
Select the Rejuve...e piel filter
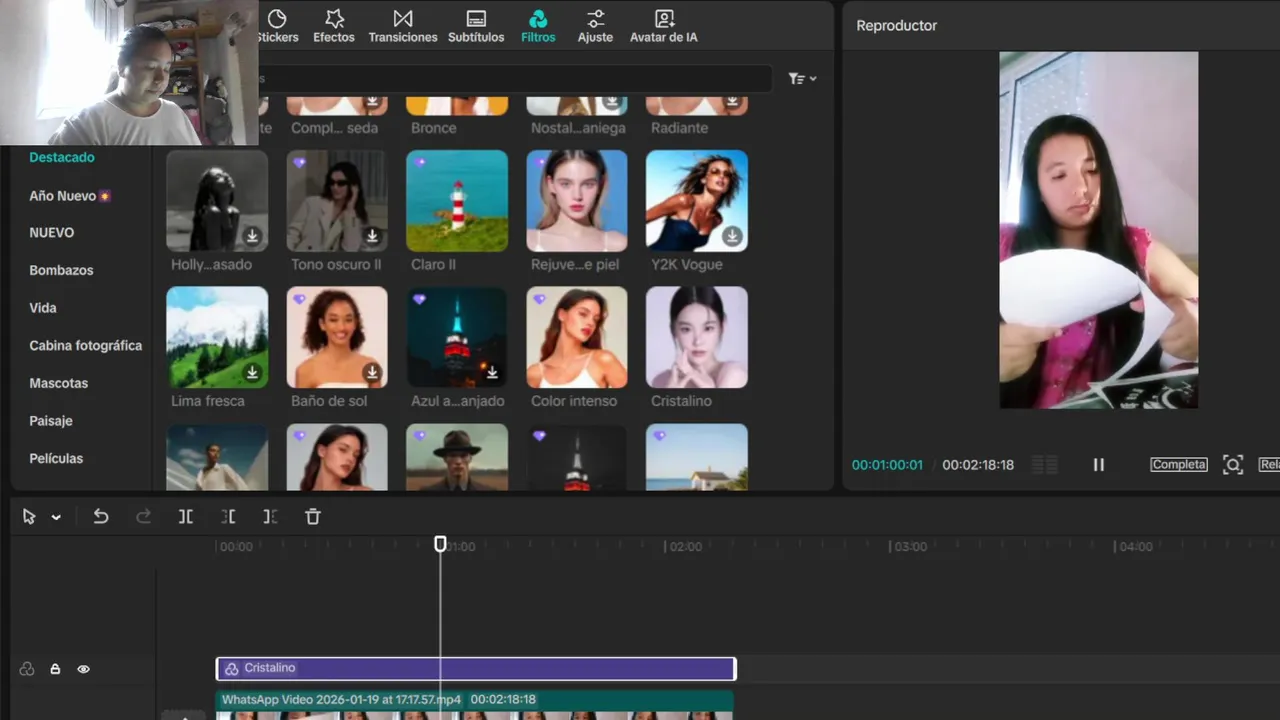577,201
